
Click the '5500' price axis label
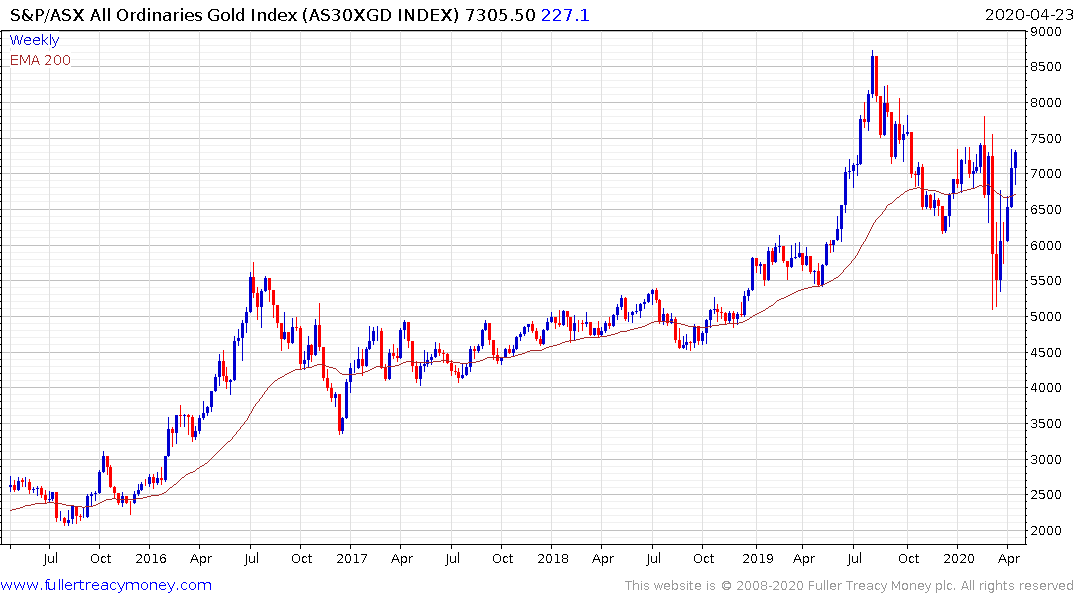pos(1046,281)
